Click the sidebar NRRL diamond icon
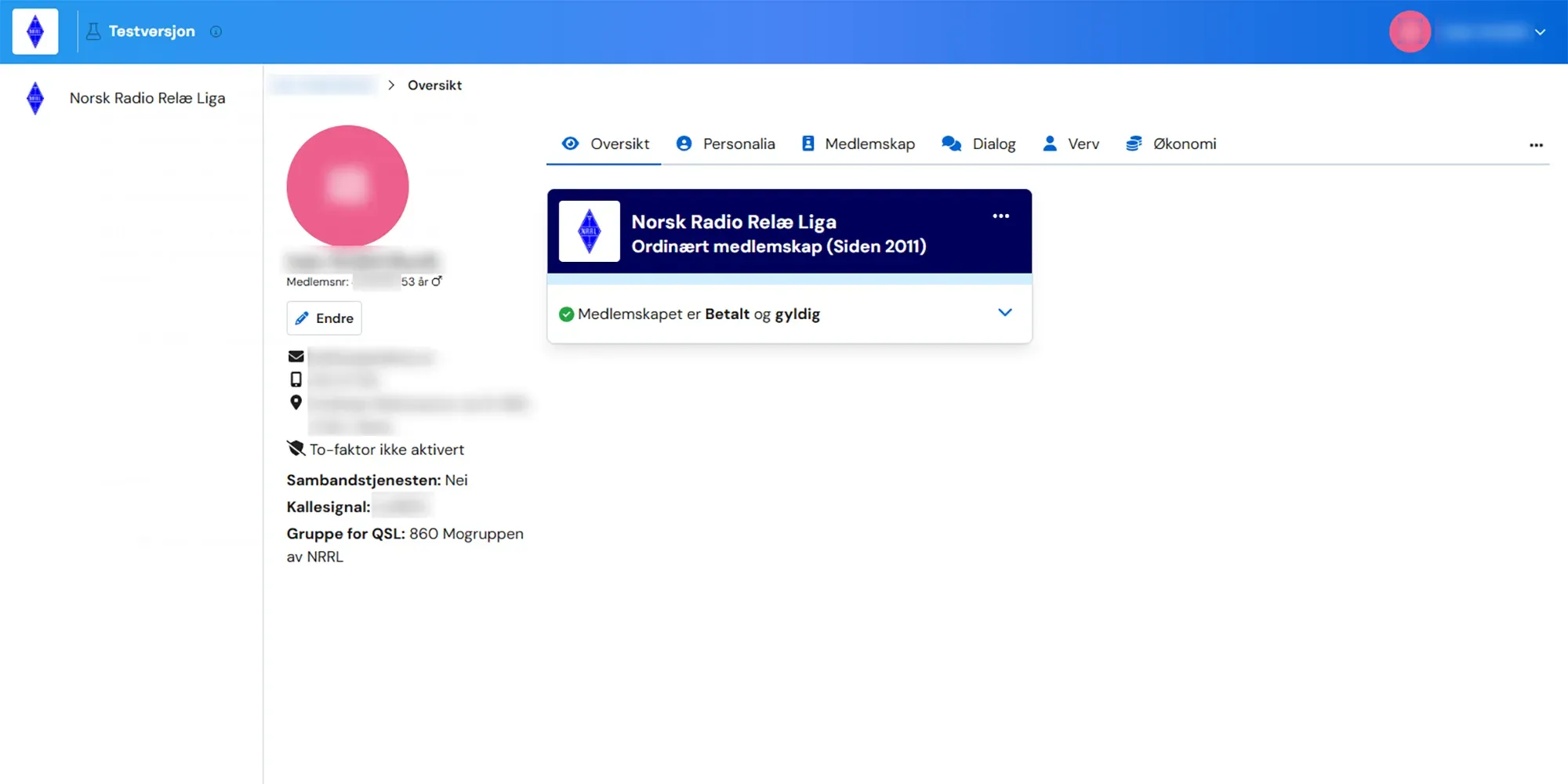Viewport: 1568px width, 784px height. 35,98
